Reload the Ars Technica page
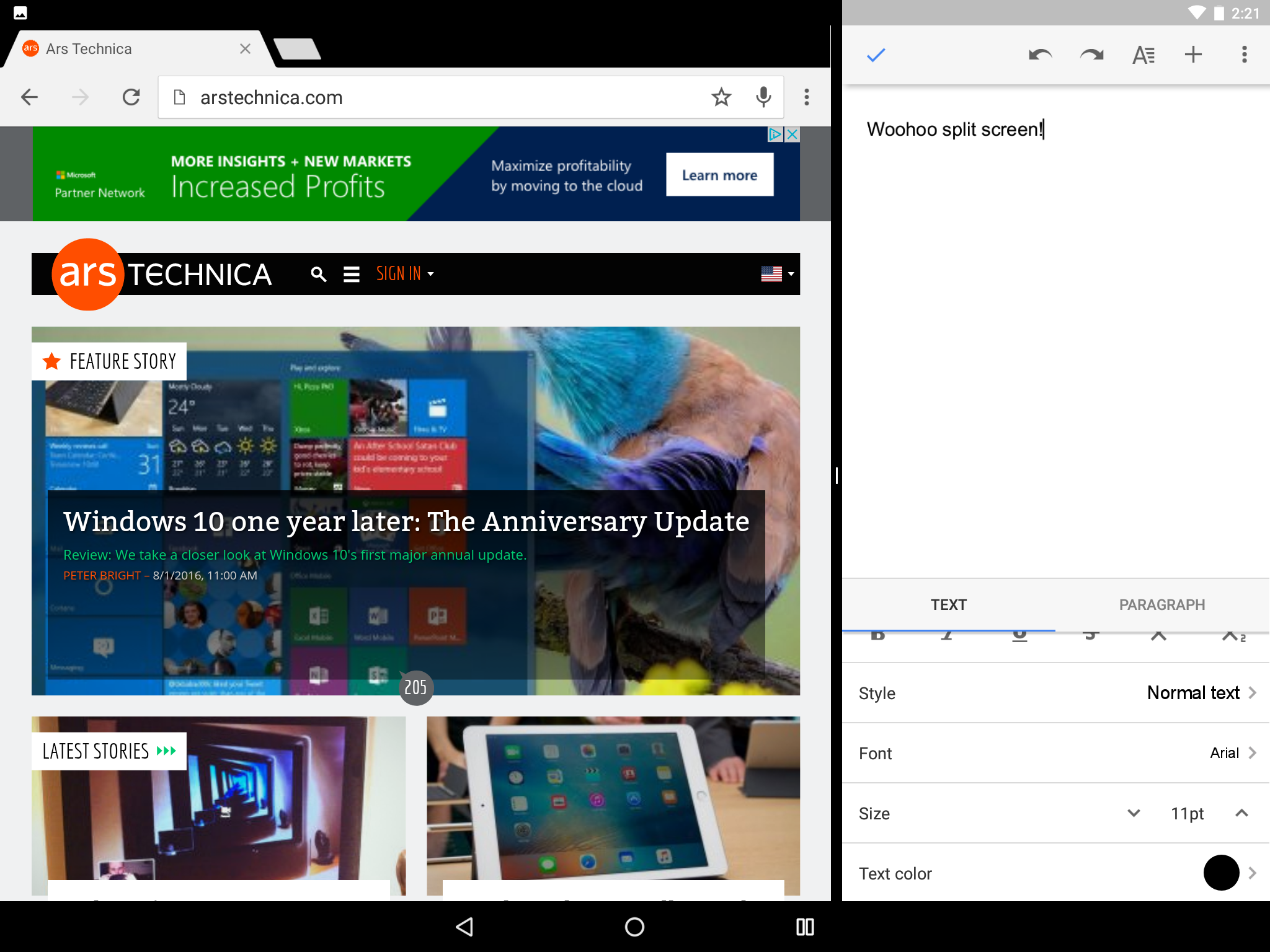This screenshot has width=1270, height=952. tap(131, 97)
